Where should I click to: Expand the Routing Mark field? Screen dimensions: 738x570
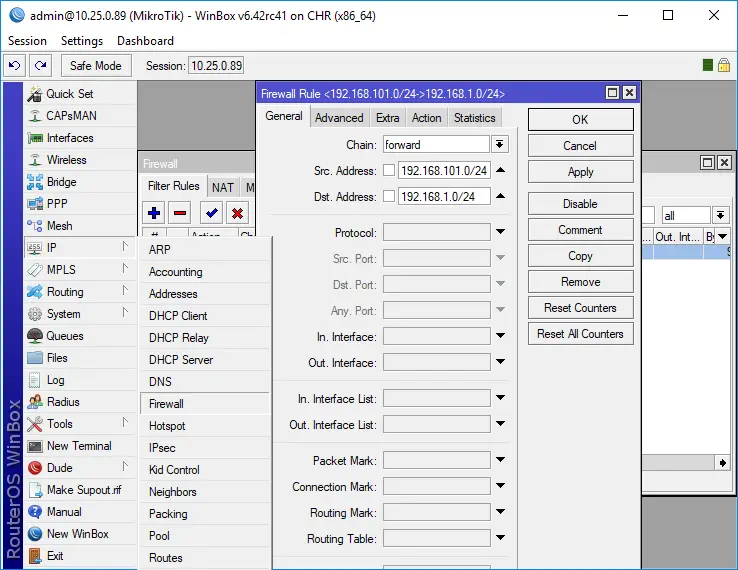(500, 512)
